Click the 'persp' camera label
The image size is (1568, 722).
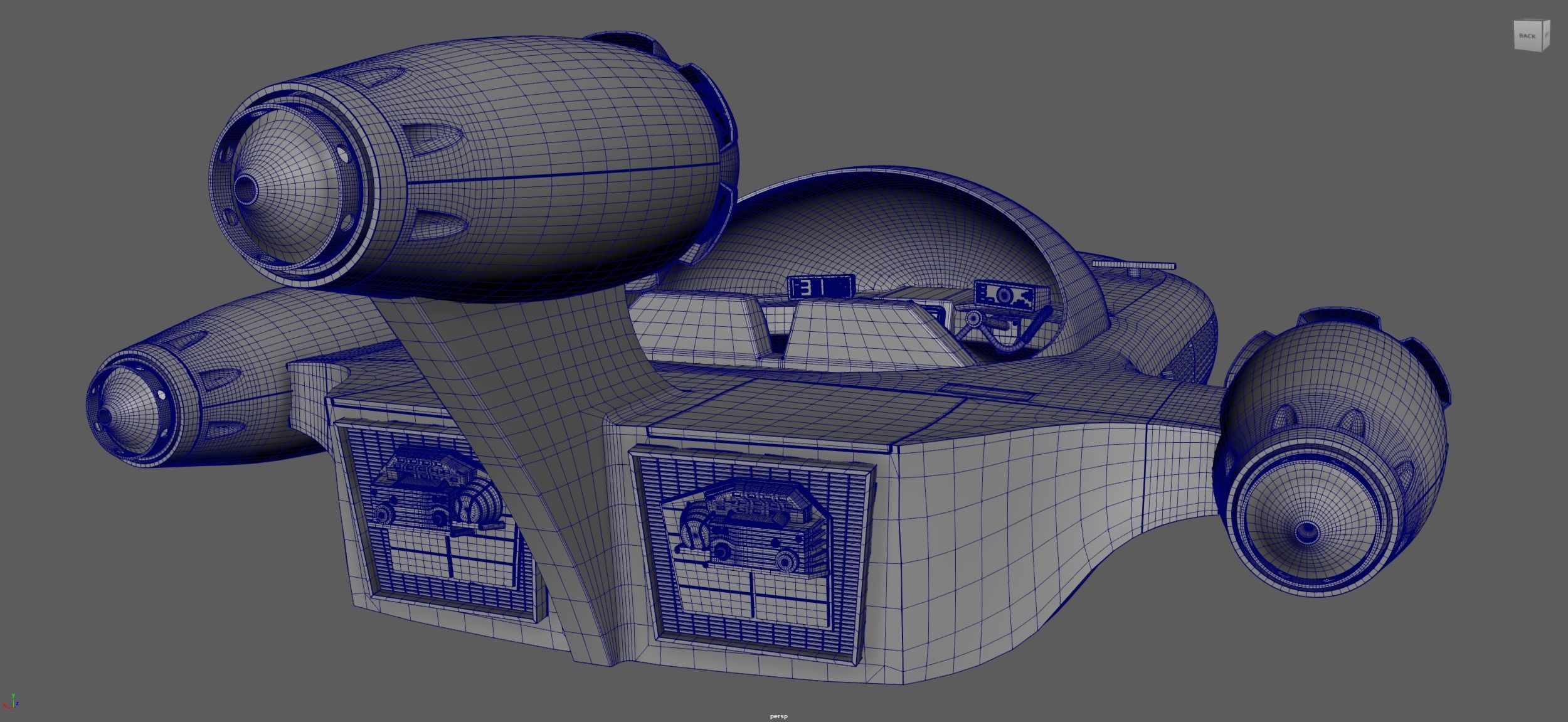coord(778,716)
